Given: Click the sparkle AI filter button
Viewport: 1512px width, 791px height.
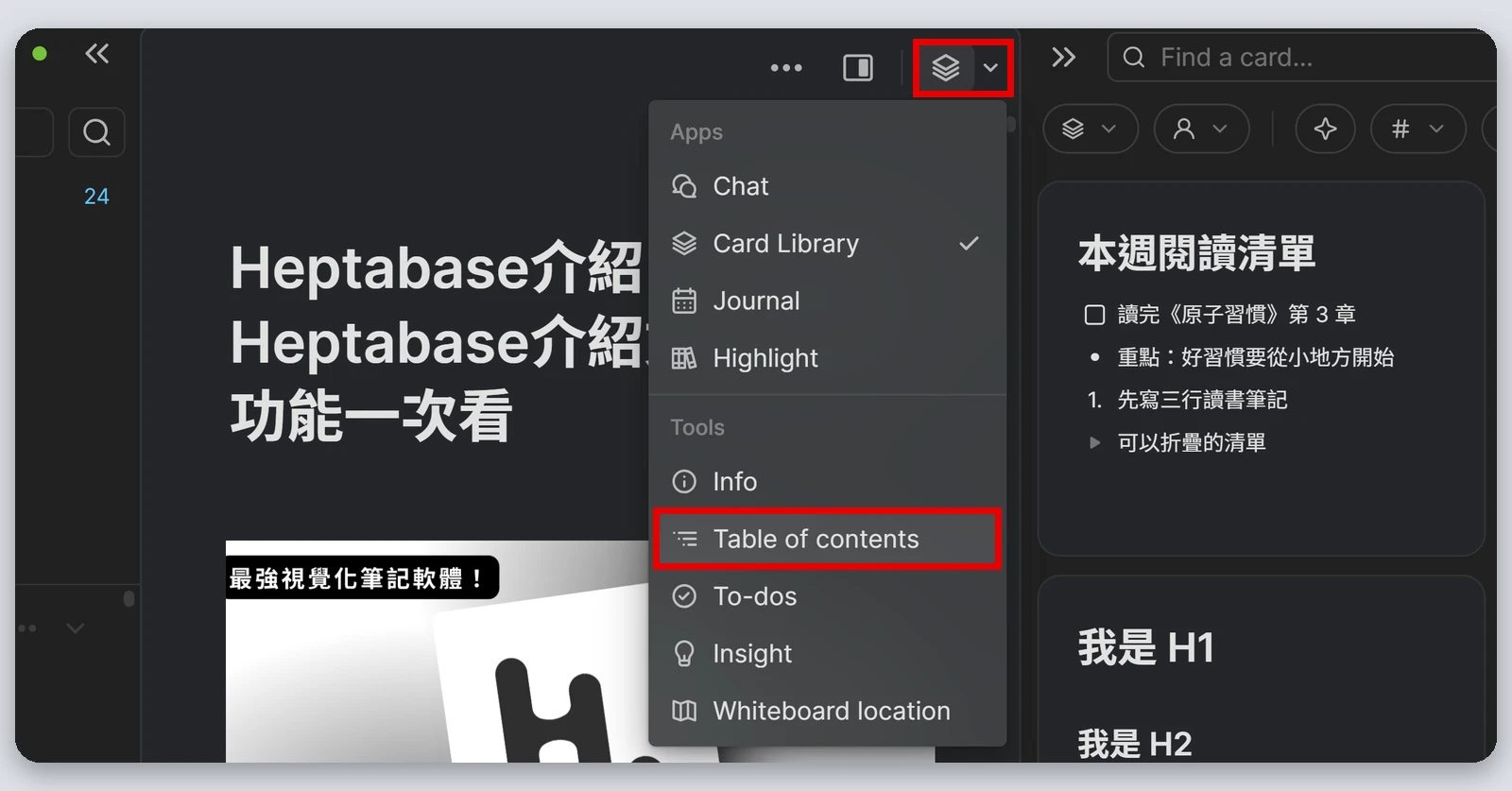Looking at the screenshot, I should click(1325, 129).
